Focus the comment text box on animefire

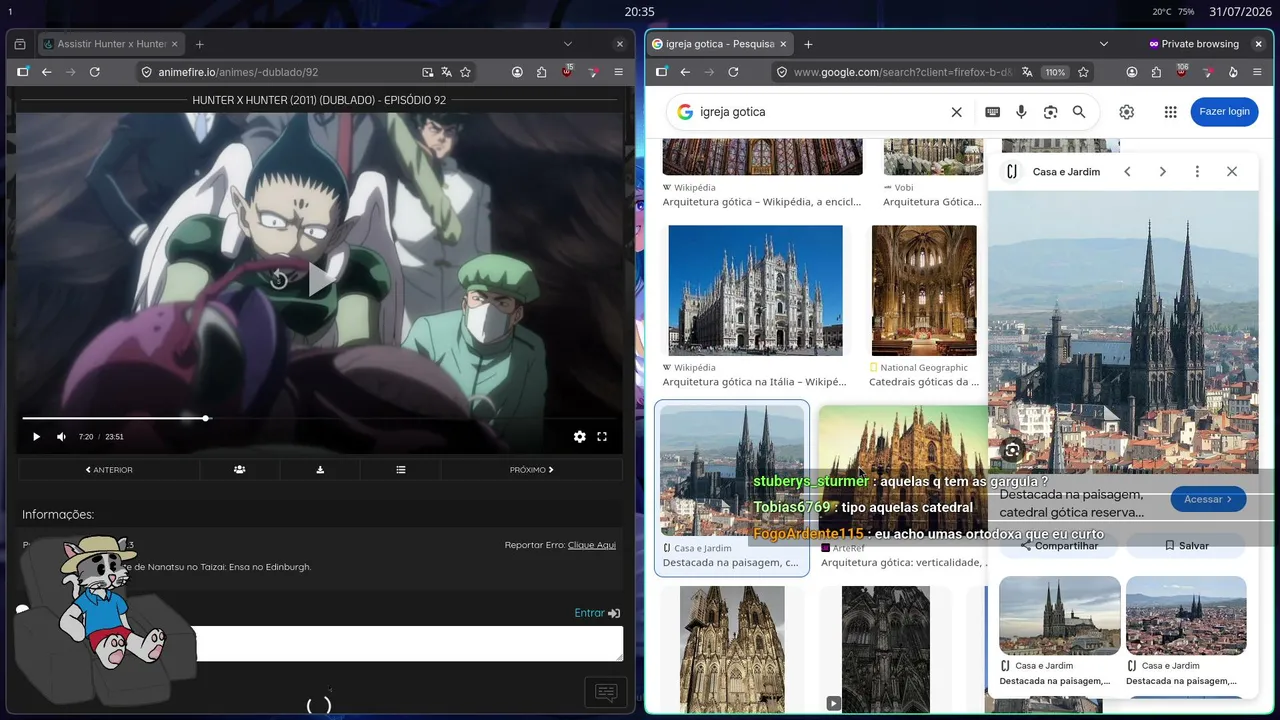(408, 644)
